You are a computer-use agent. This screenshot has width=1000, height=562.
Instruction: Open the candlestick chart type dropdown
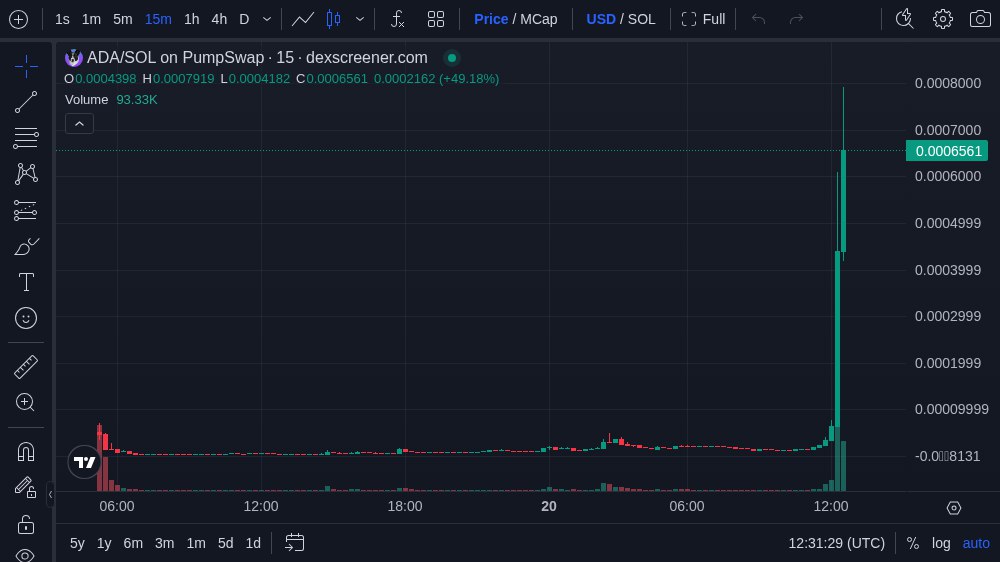pyautogui.click(x=360, y=19)
